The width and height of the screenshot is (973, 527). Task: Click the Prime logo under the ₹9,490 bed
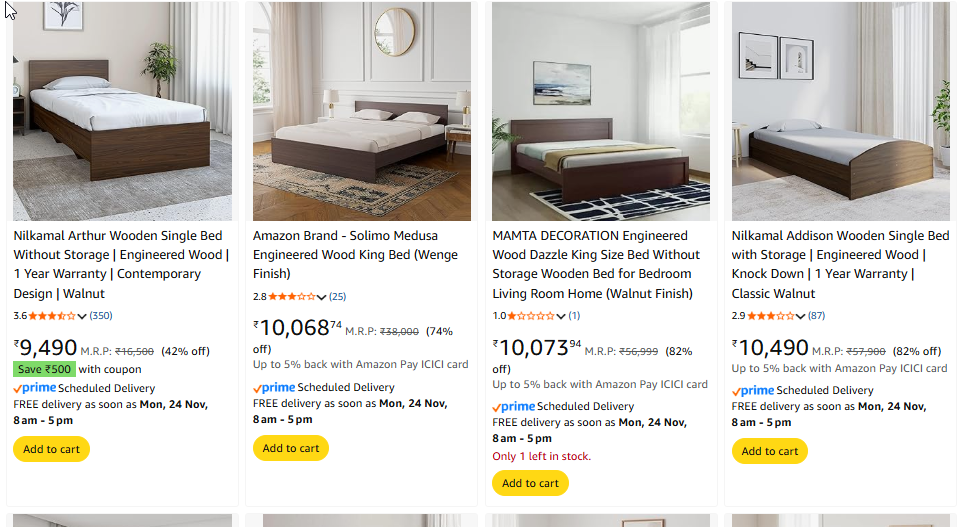[35, 388]
